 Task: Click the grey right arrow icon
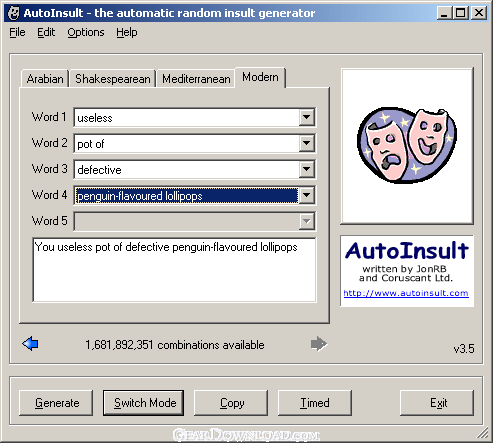pos(319,344)
